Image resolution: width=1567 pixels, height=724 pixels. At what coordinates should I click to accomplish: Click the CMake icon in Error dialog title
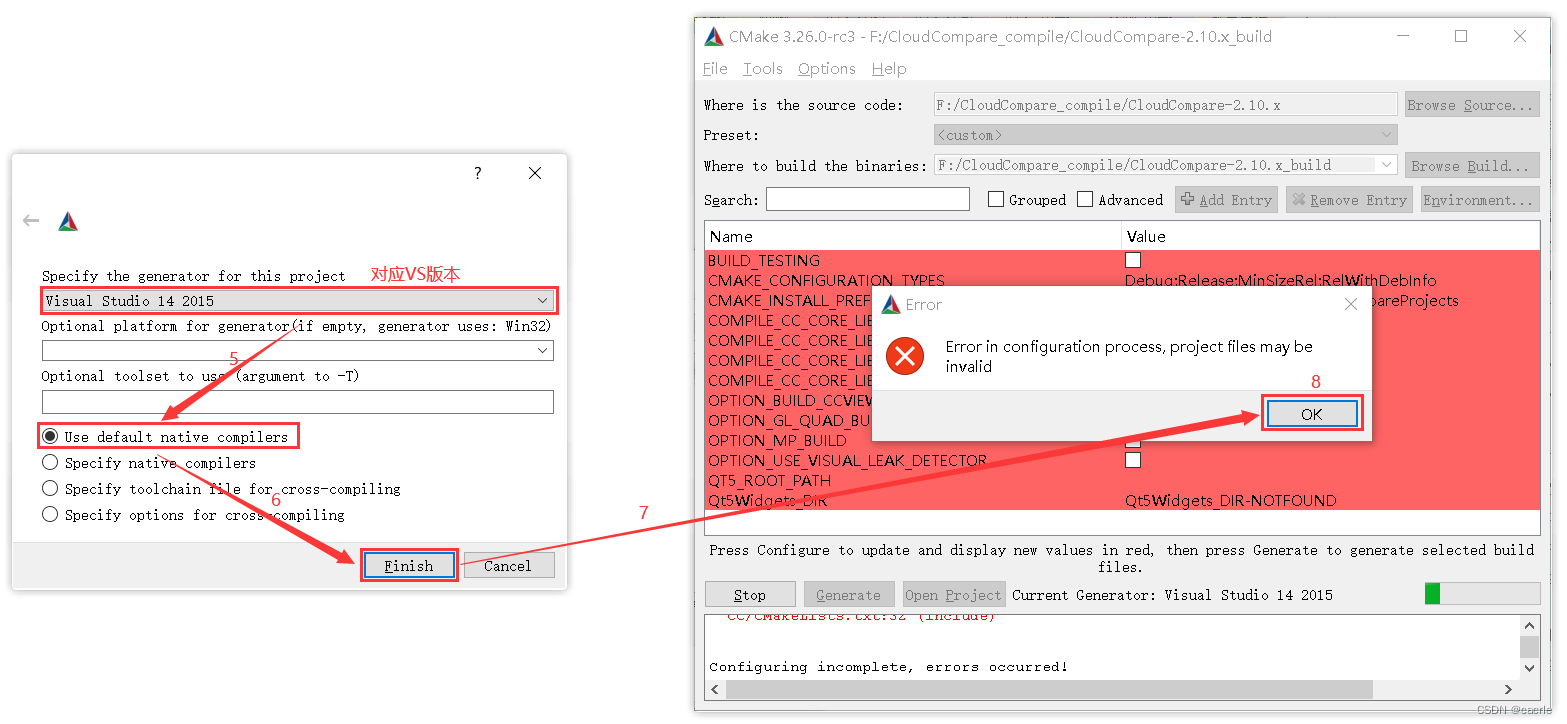[x=891, y=304]
